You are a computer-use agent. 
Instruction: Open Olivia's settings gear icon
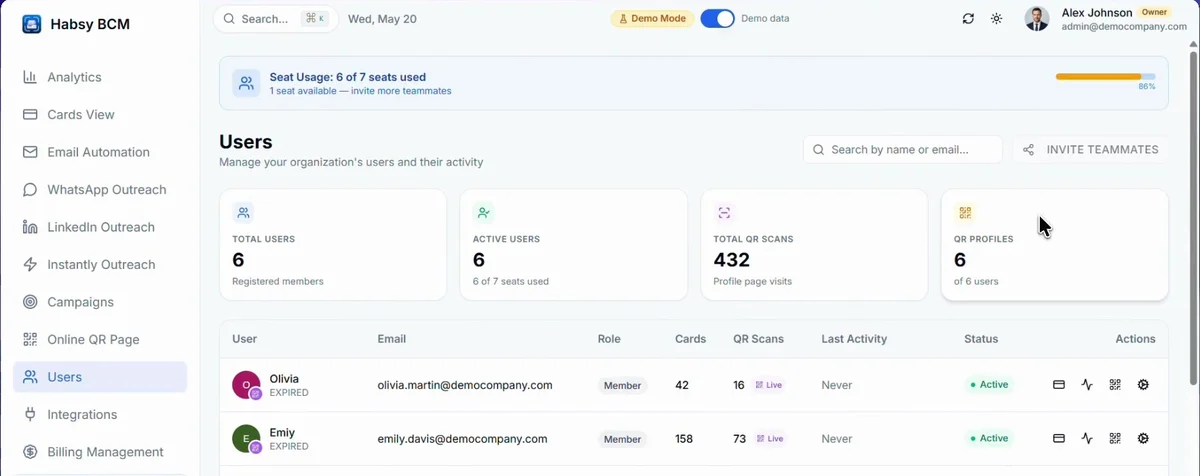coord(1143,385)
